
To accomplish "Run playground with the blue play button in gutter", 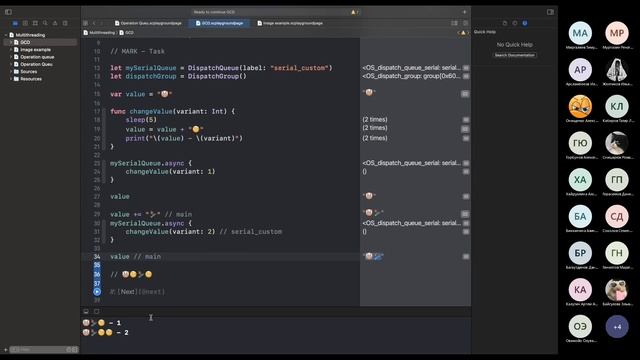I will tap(97, 292).
